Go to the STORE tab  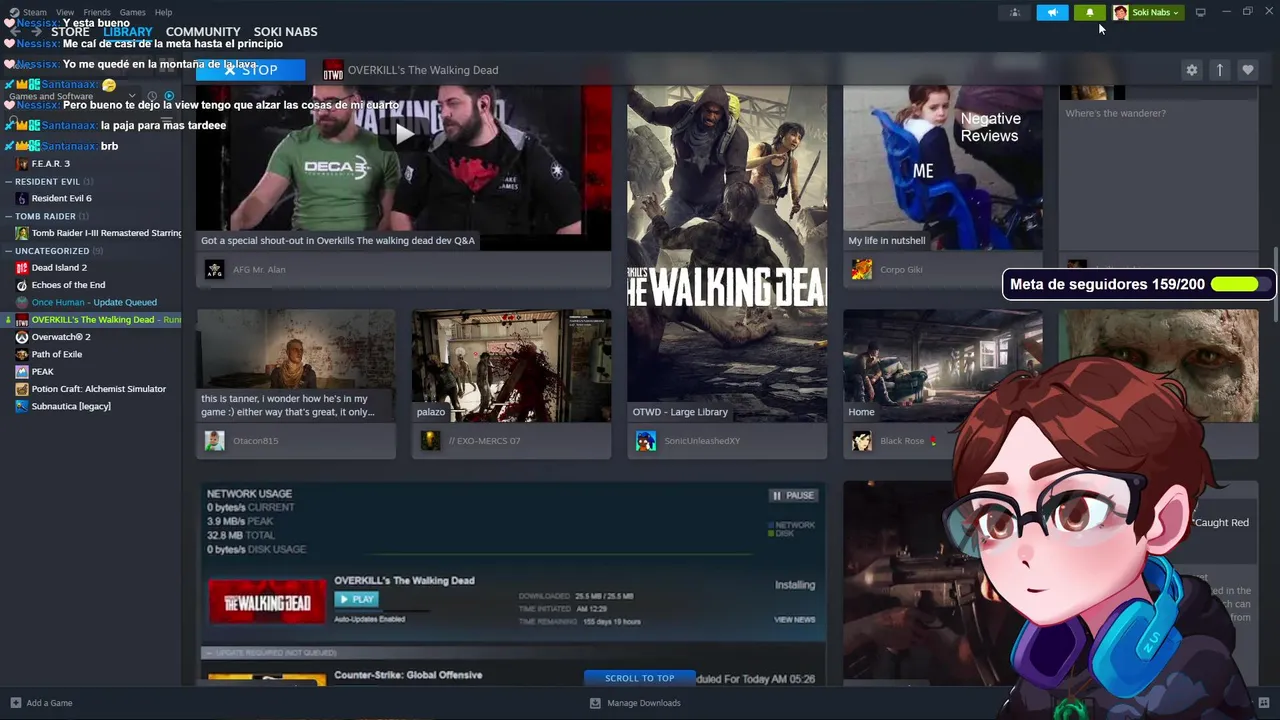tap(70, 31)
